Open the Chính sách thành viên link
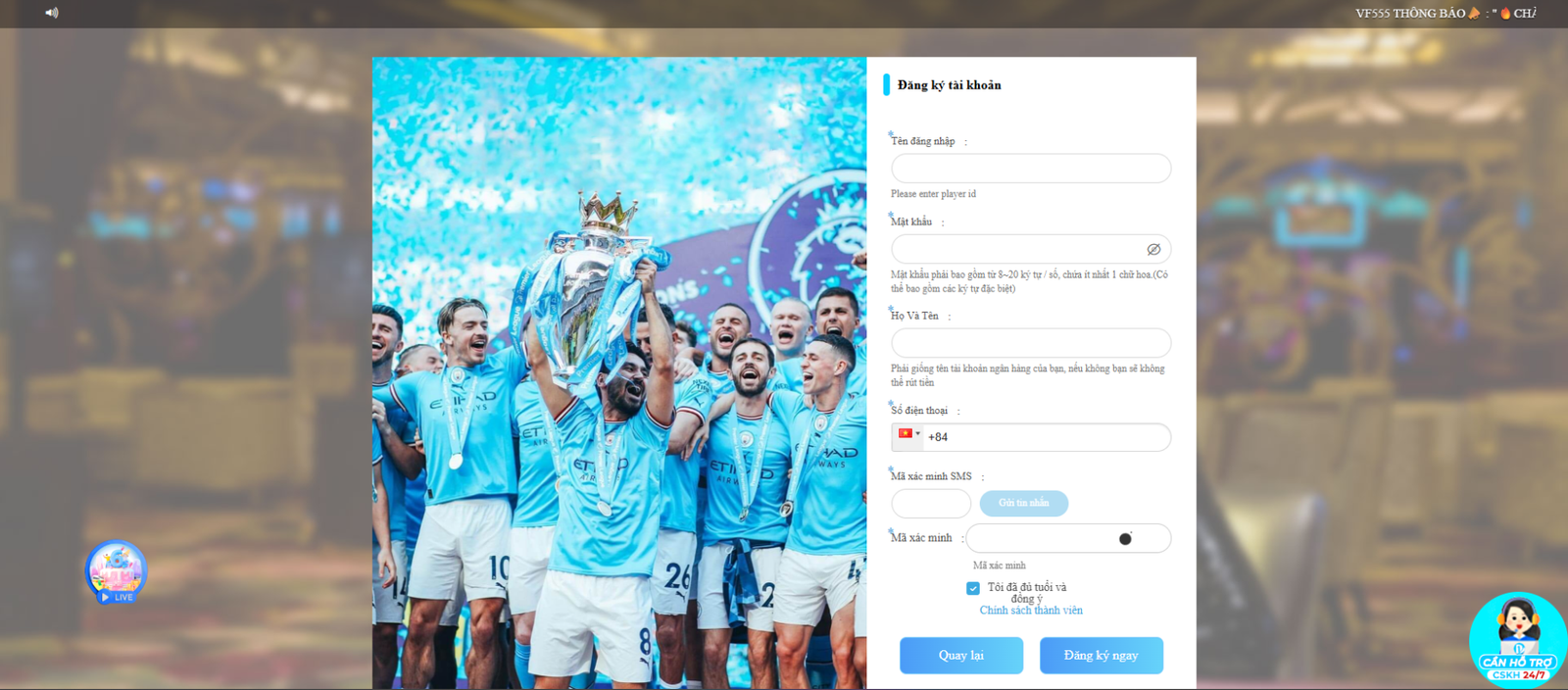Viewport: 1568px width, 690px height. pyautogui.click(x=1031, y=610)
